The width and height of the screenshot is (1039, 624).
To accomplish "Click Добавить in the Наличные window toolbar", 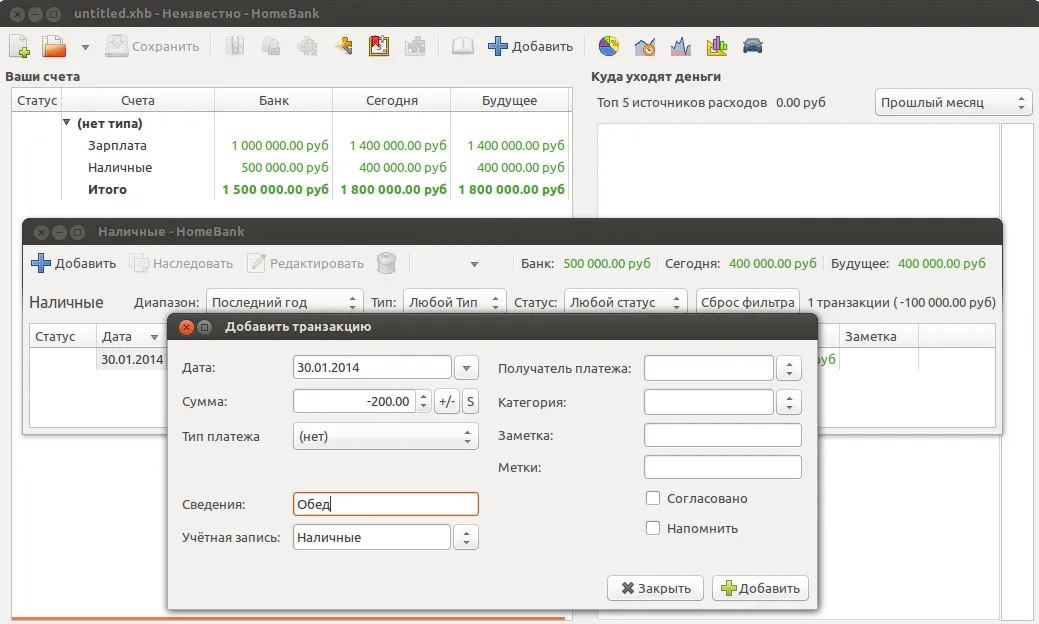I will coord(74,264).
